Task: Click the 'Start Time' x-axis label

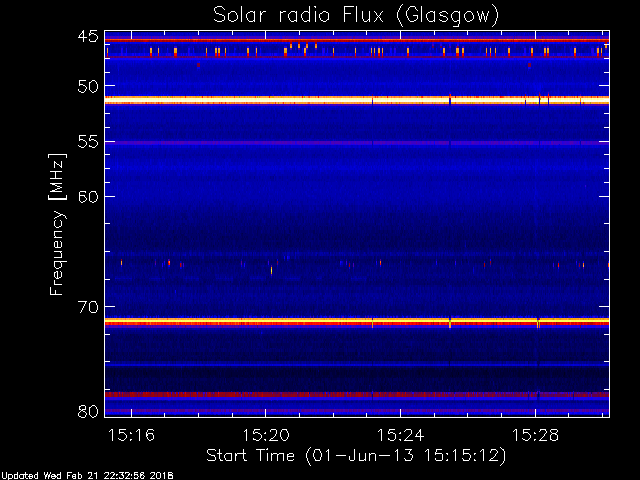Action: (355, 455)
